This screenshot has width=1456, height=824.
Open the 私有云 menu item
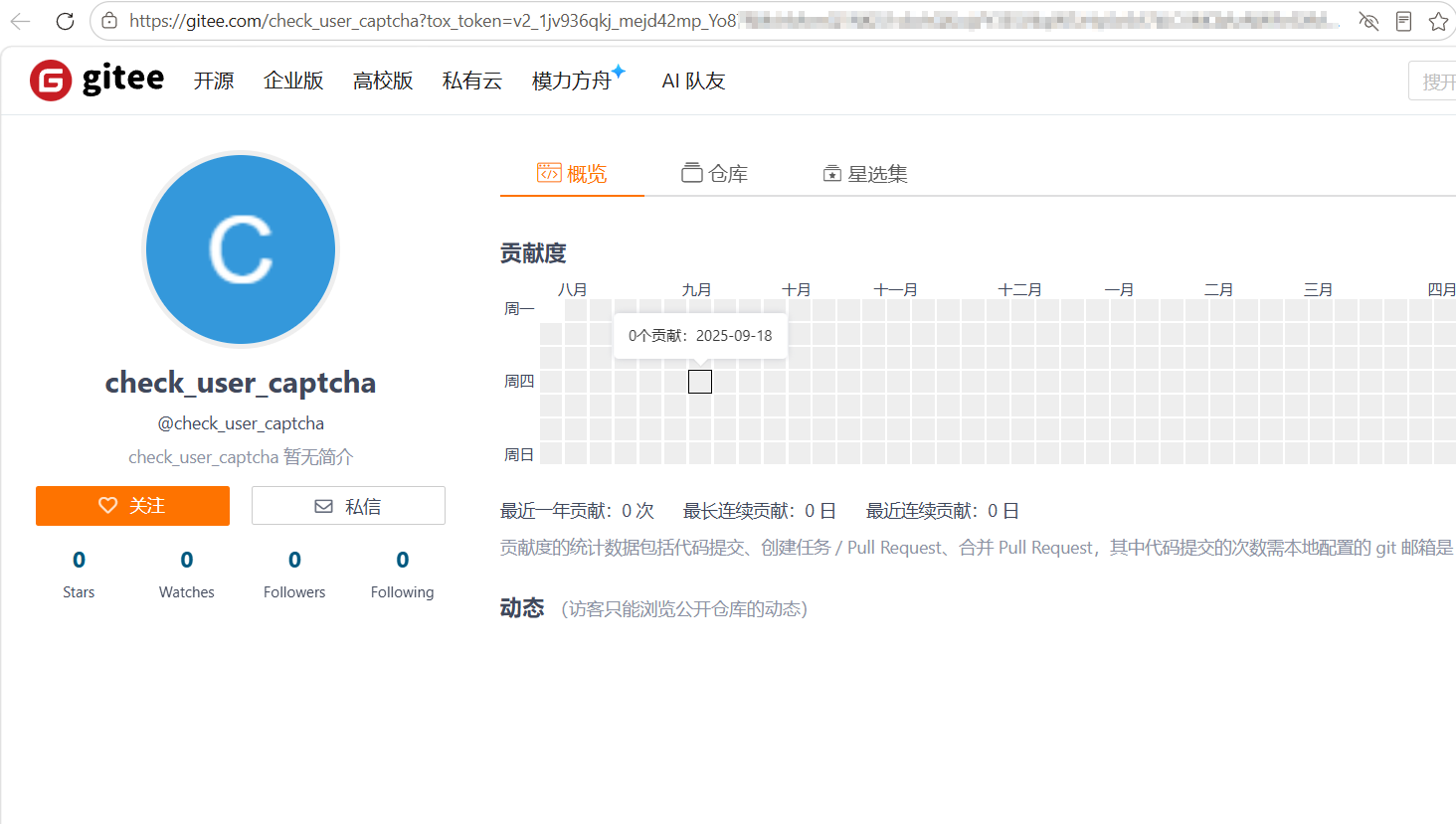(x=472, y=81)
